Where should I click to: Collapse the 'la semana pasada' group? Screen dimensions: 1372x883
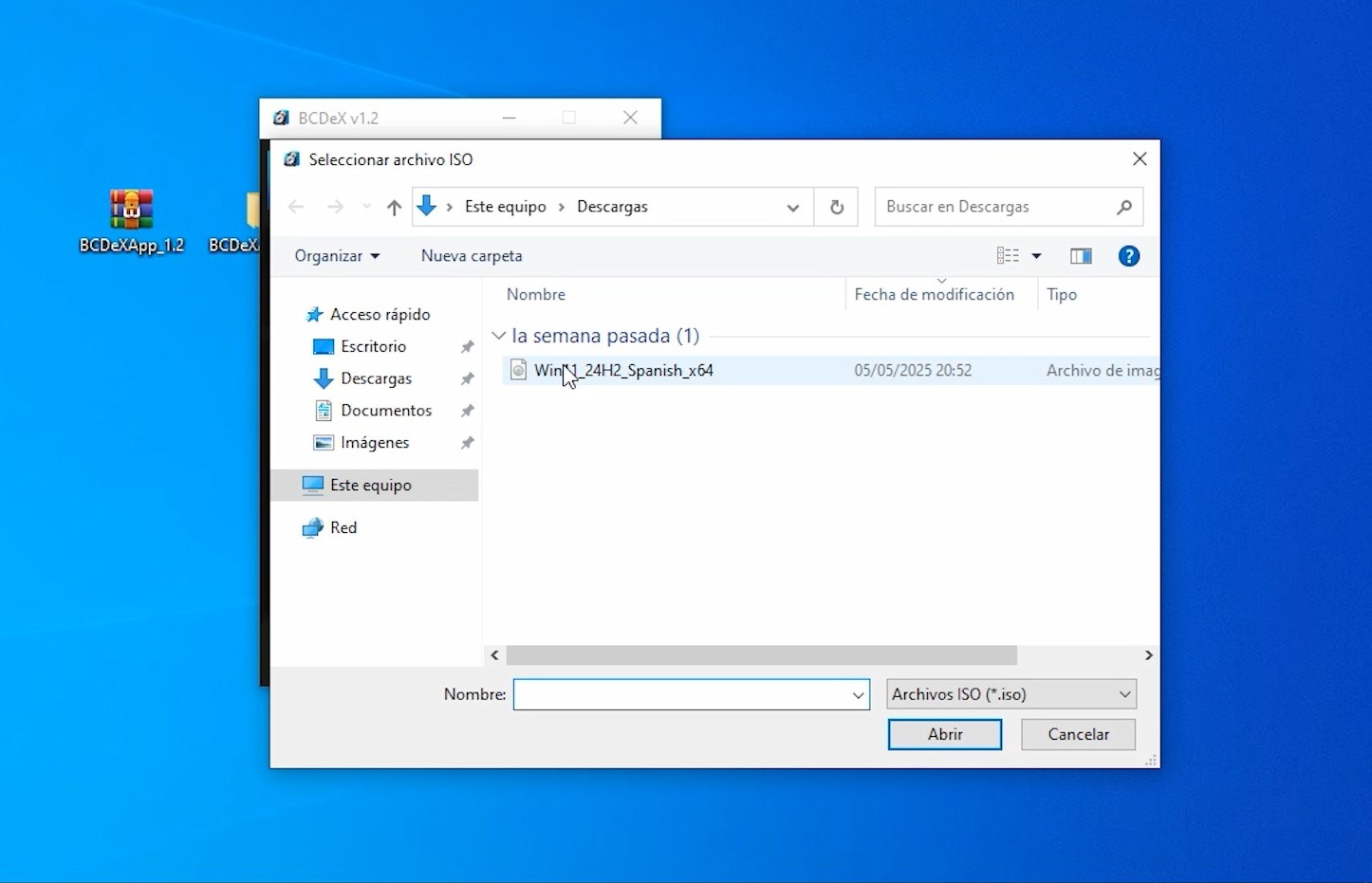[x=499, y=336]
